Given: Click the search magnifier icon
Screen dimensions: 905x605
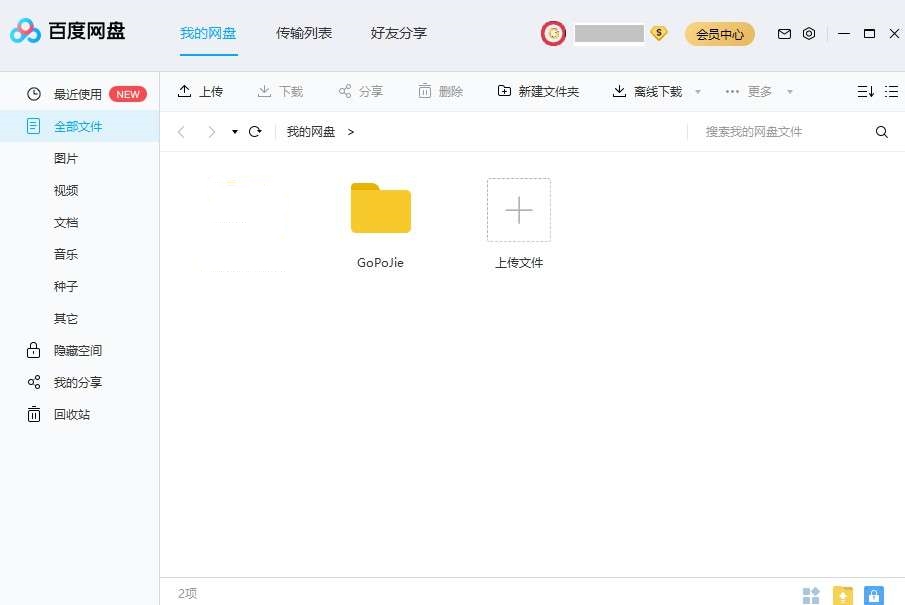Looking at the screenshot, I should [x=881, y=132].
